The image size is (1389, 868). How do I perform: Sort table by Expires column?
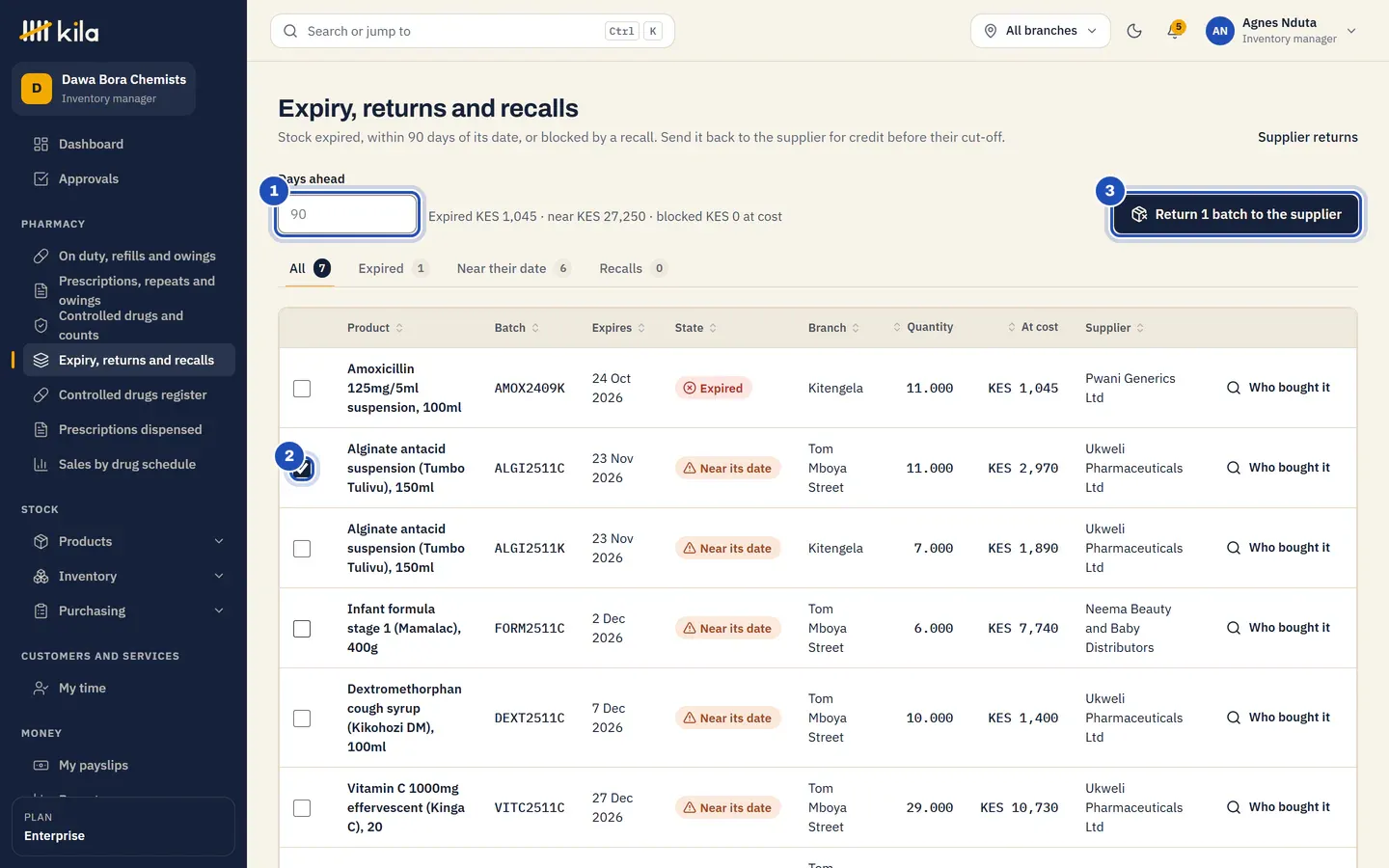618,328
